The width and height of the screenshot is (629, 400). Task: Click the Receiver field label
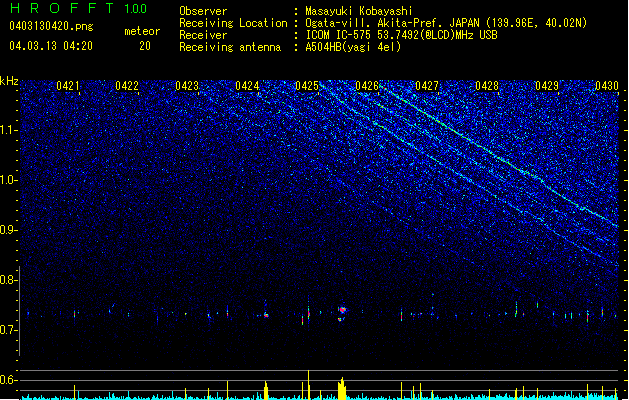coord(203,35)
